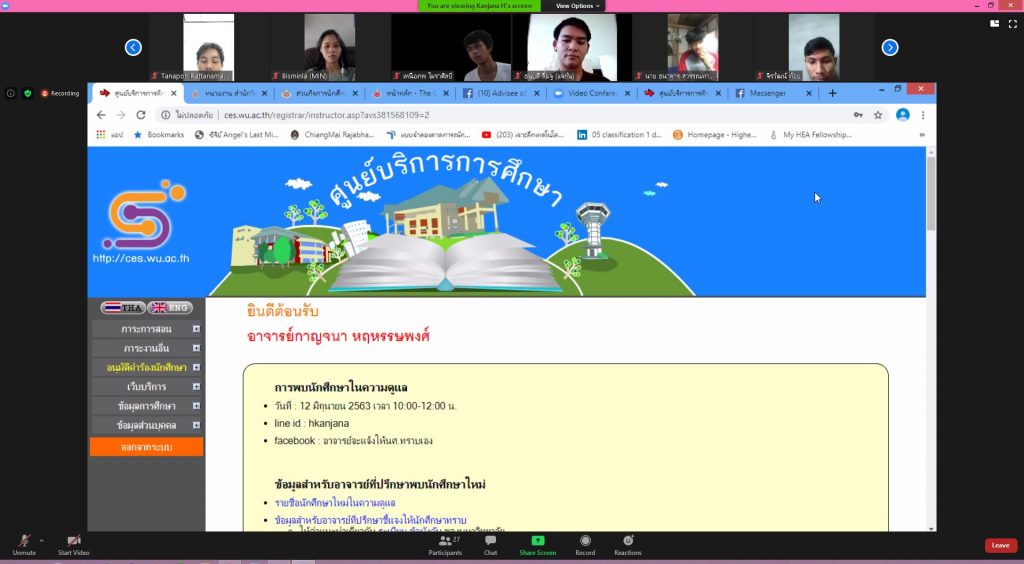Reload the page in Chrome
Viewport: 1024px width, 564px height.
(x=141, y=115)
